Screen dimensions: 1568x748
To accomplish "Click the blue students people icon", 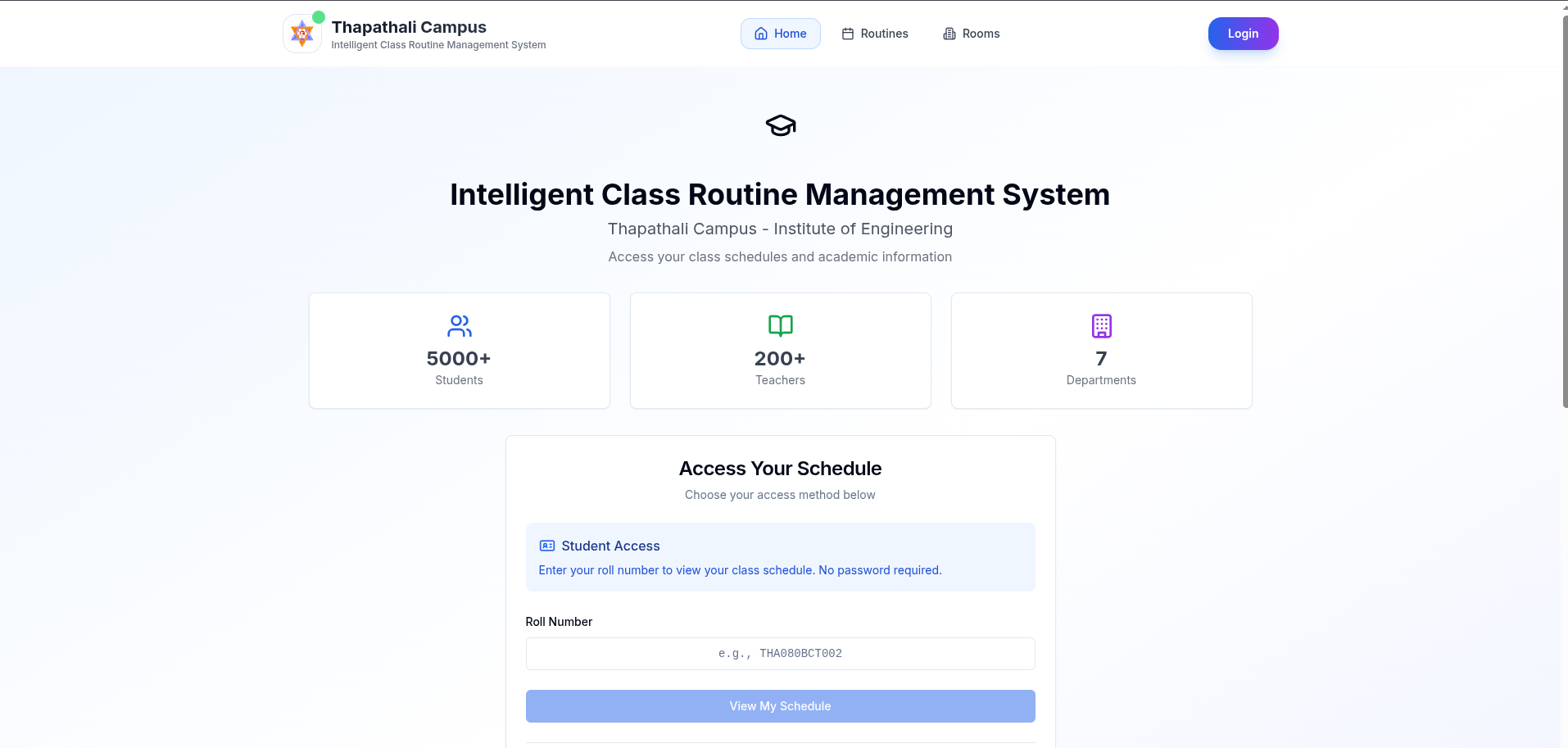I will pyautogui.click(x=459, y=325).
